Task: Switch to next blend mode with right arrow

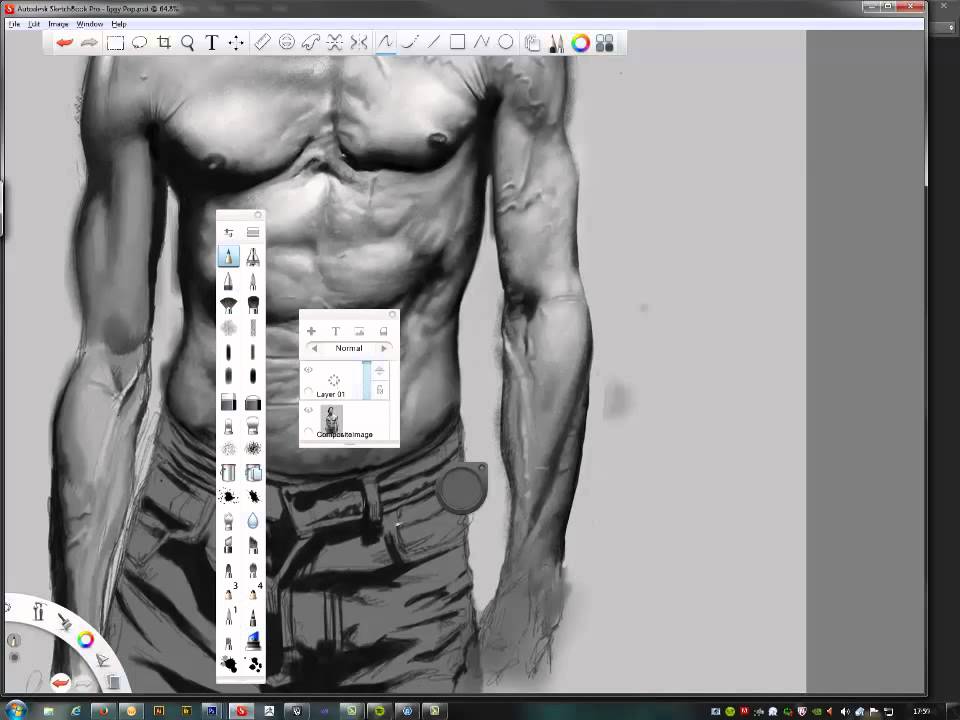Action: (x=384, y=348)
